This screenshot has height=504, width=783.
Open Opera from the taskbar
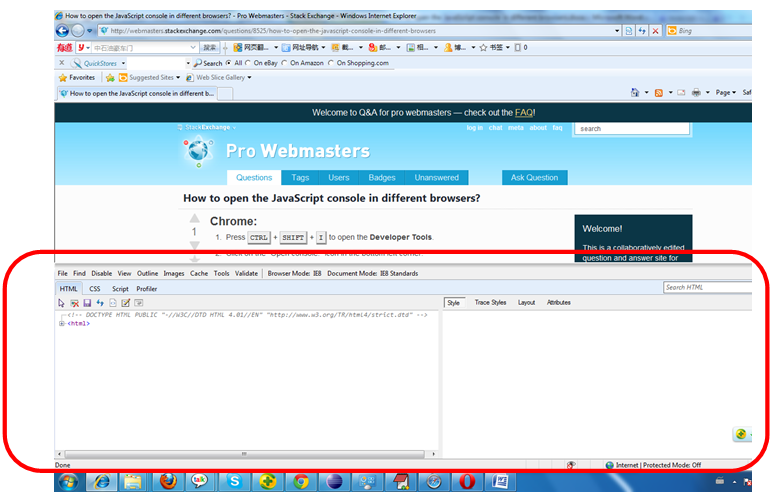pos(466,482)
